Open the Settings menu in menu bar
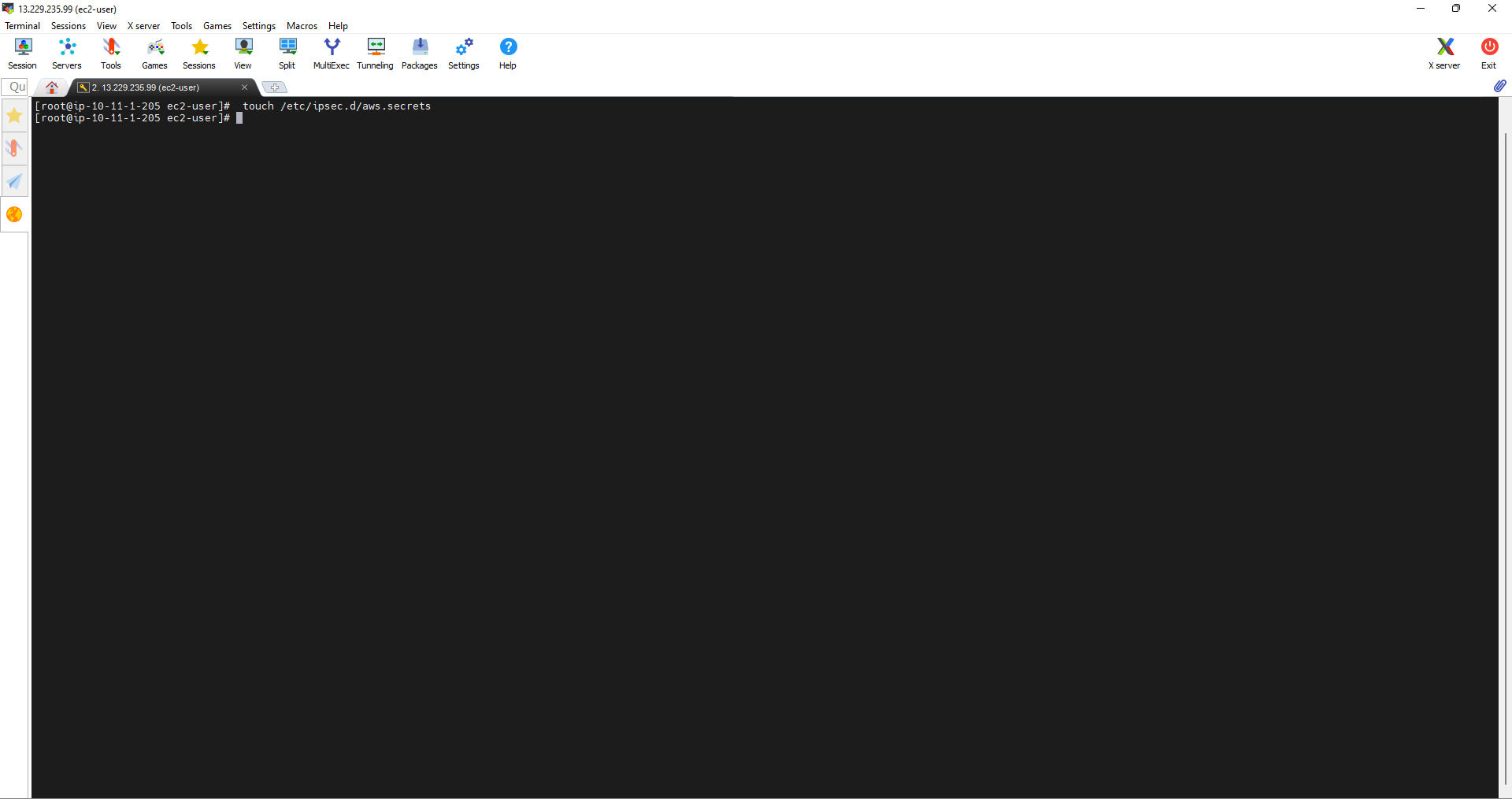The width and height of the screenshot is (1512, 799). point(259,26)
